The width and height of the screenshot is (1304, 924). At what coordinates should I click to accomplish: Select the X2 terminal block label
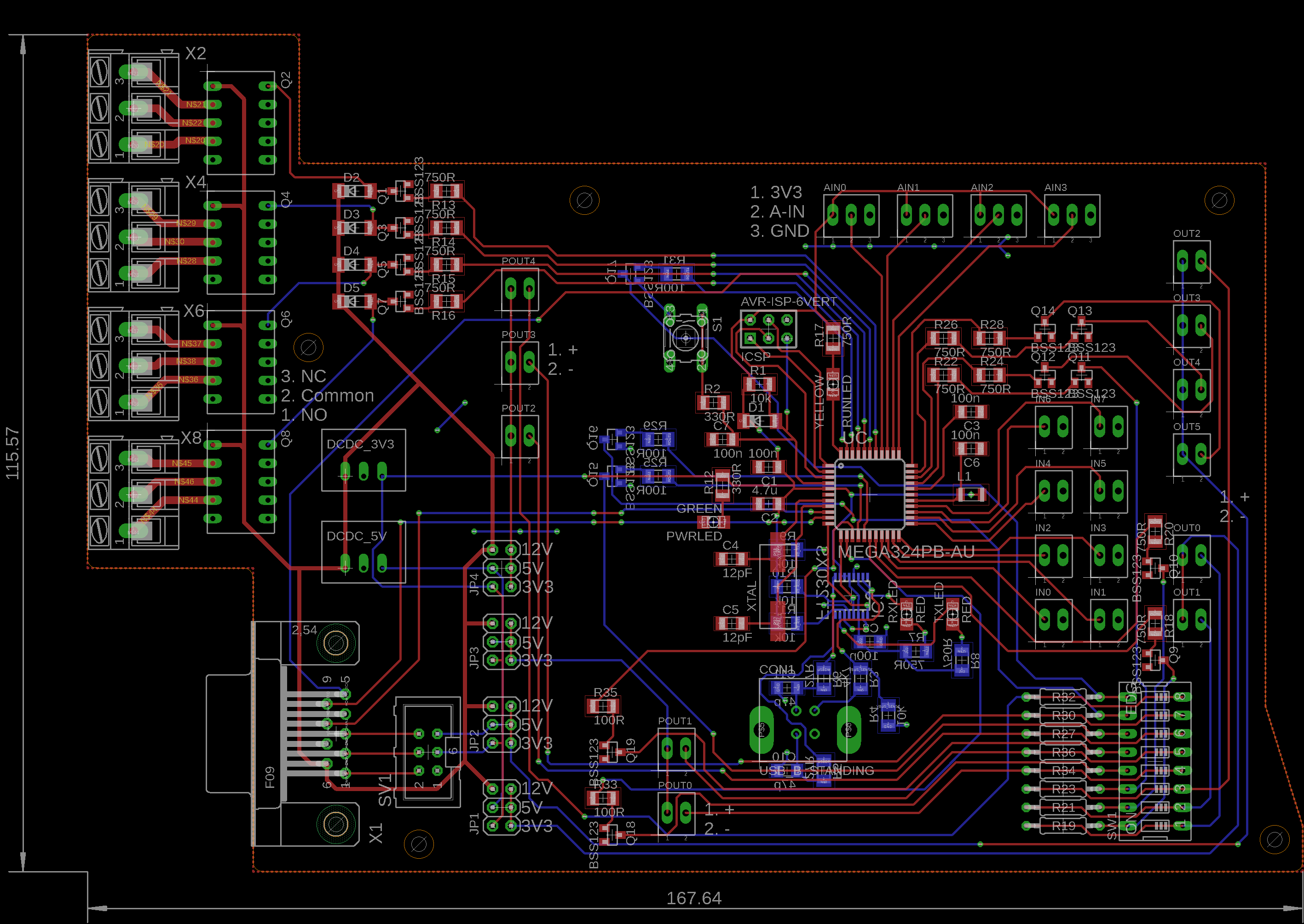coord(196,53)
